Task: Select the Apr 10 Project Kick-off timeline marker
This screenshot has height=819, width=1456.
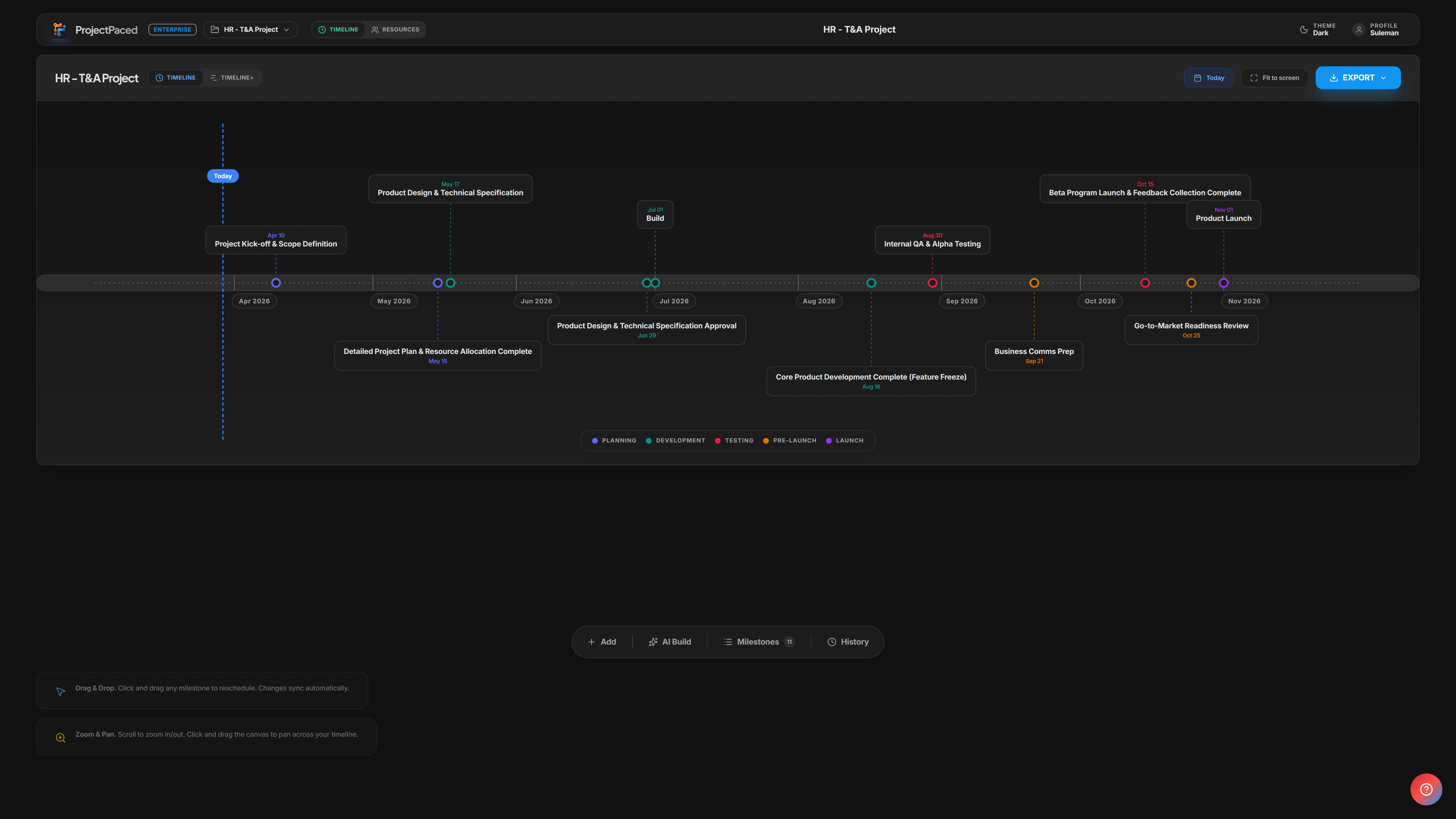Action: [276, 283]
